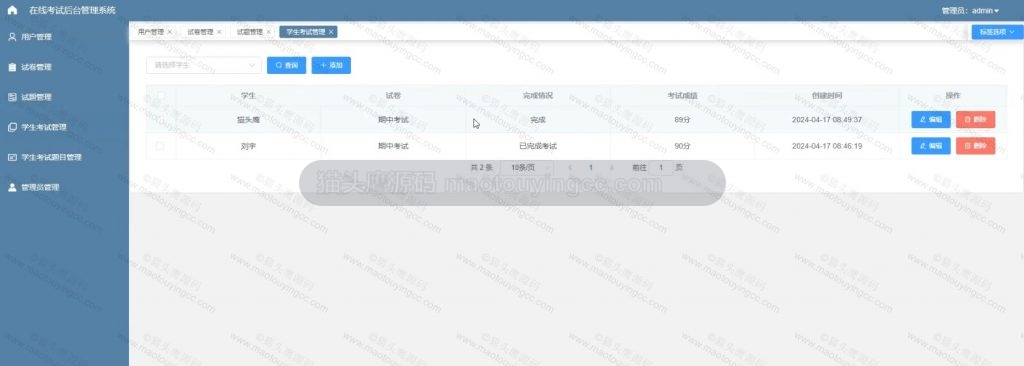
Task: Click the 完成情况 column header
Action: pos(537,95)
